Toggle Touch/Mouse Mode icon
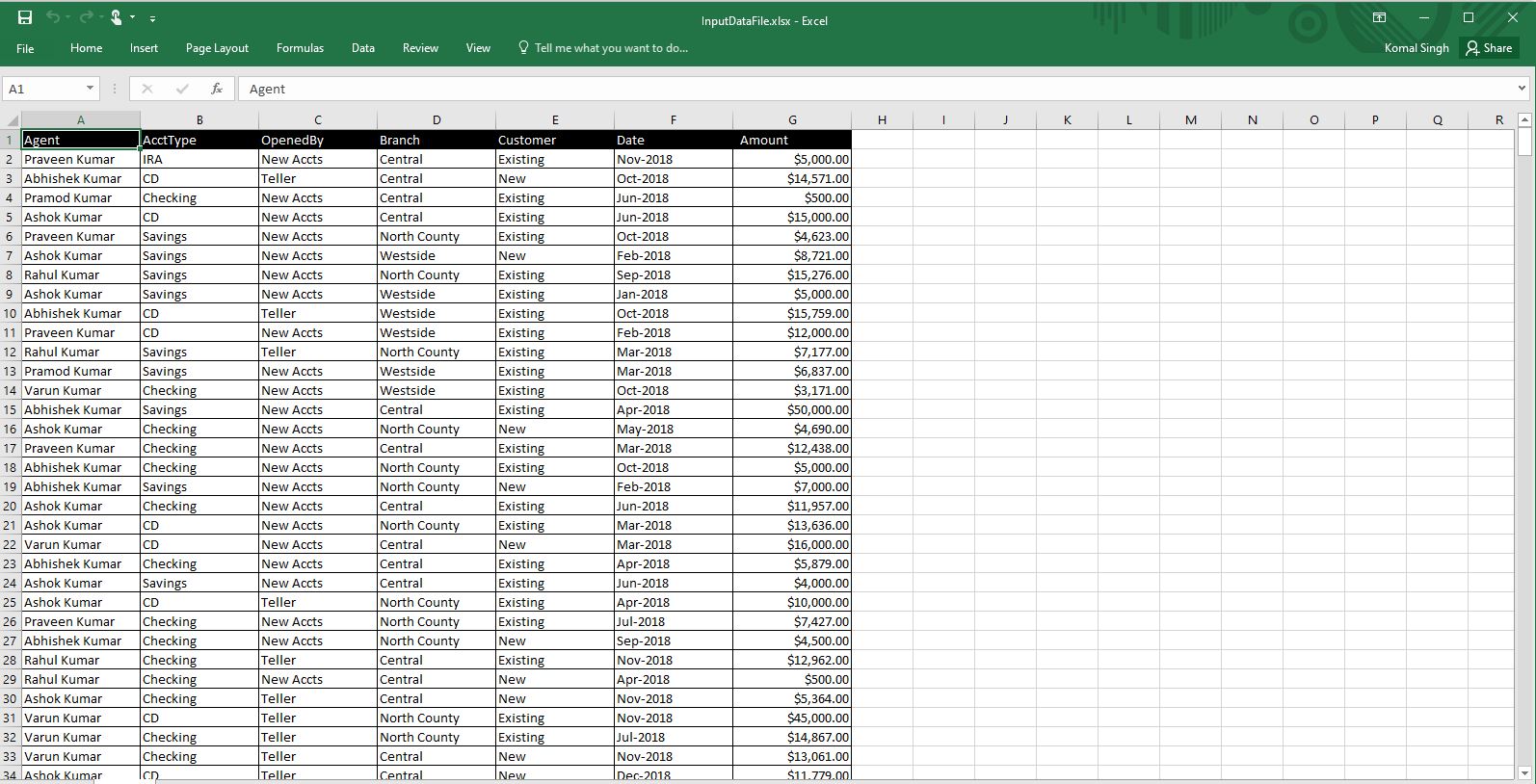1536x784 pixels. click(x=117, y=17)
